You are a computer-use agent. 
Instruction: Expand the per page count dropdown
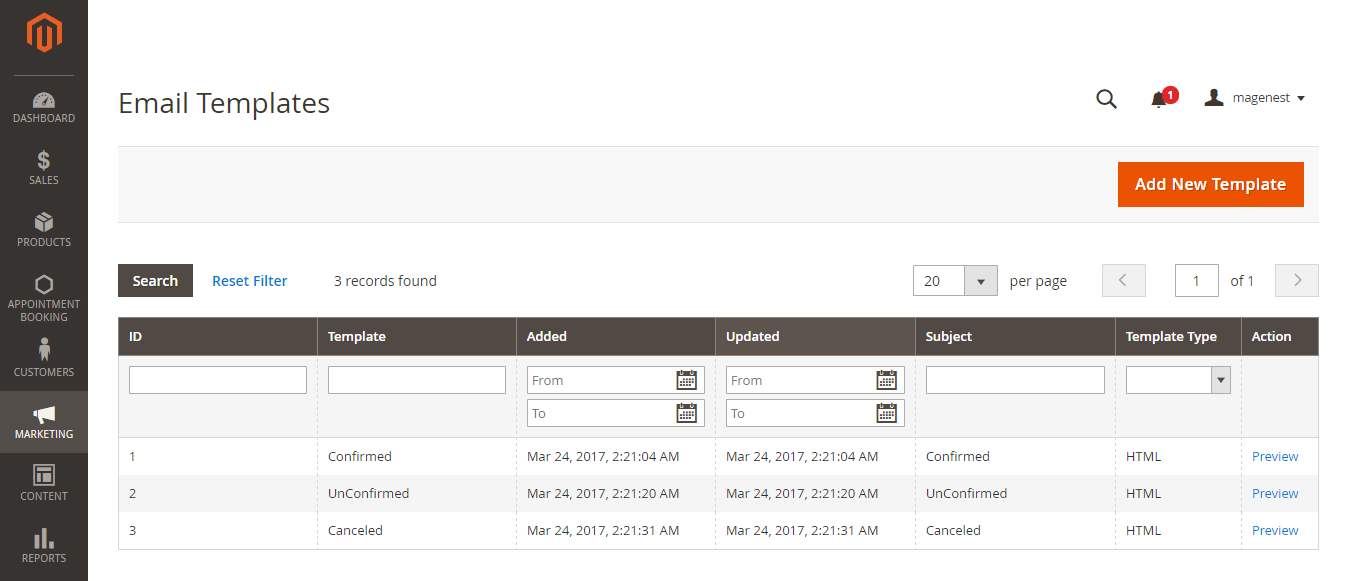click(980, 281)
